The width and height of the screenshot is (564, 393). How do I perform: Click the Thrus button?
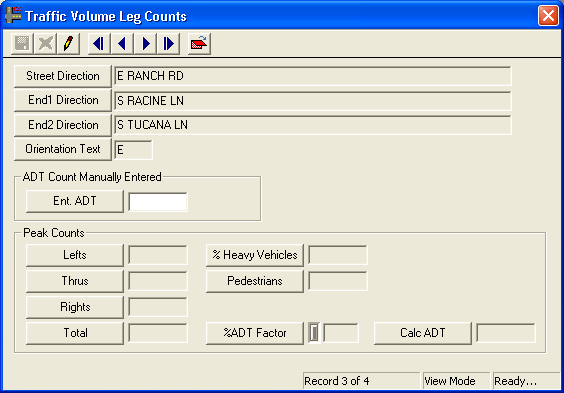click(75, 281)
